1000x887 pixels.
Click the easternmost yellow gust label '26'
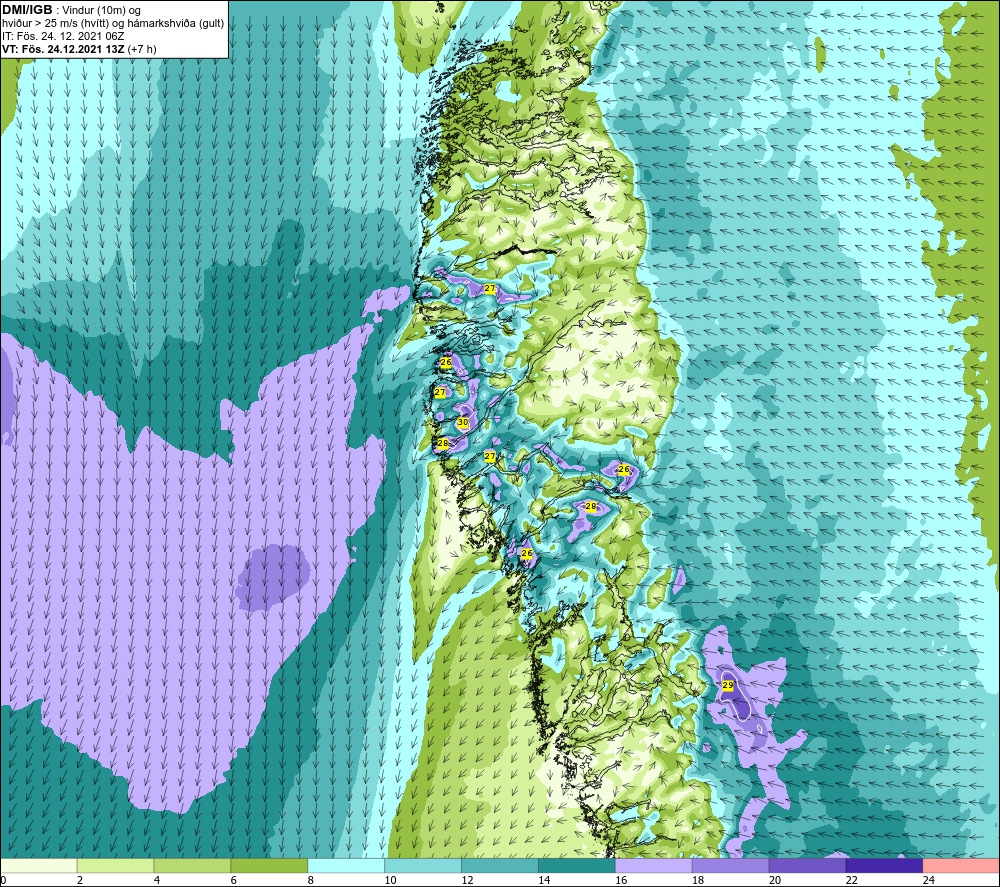(624, 469)
